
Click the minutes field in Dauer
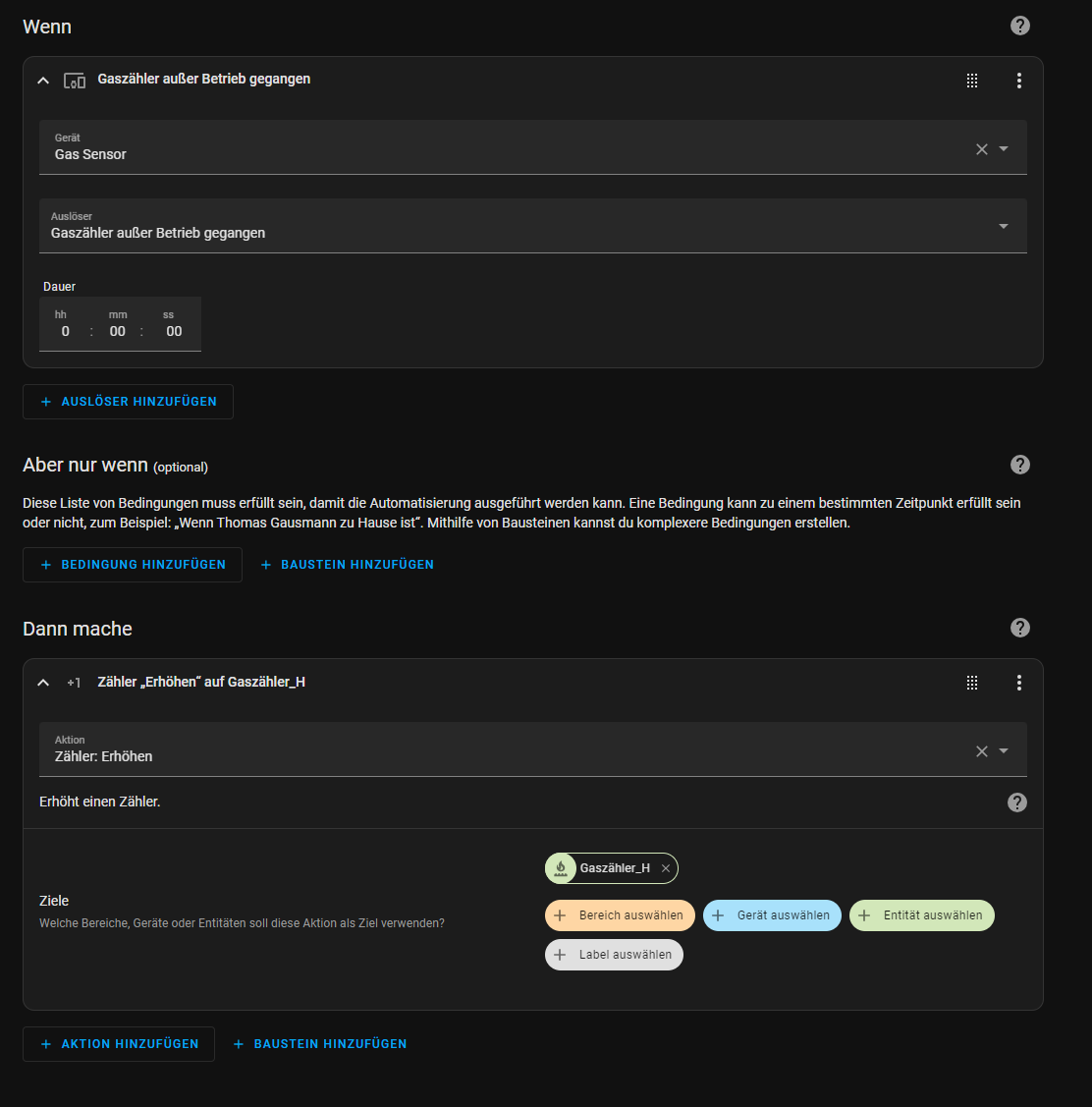pyautogui.click(x=118, y=331)
